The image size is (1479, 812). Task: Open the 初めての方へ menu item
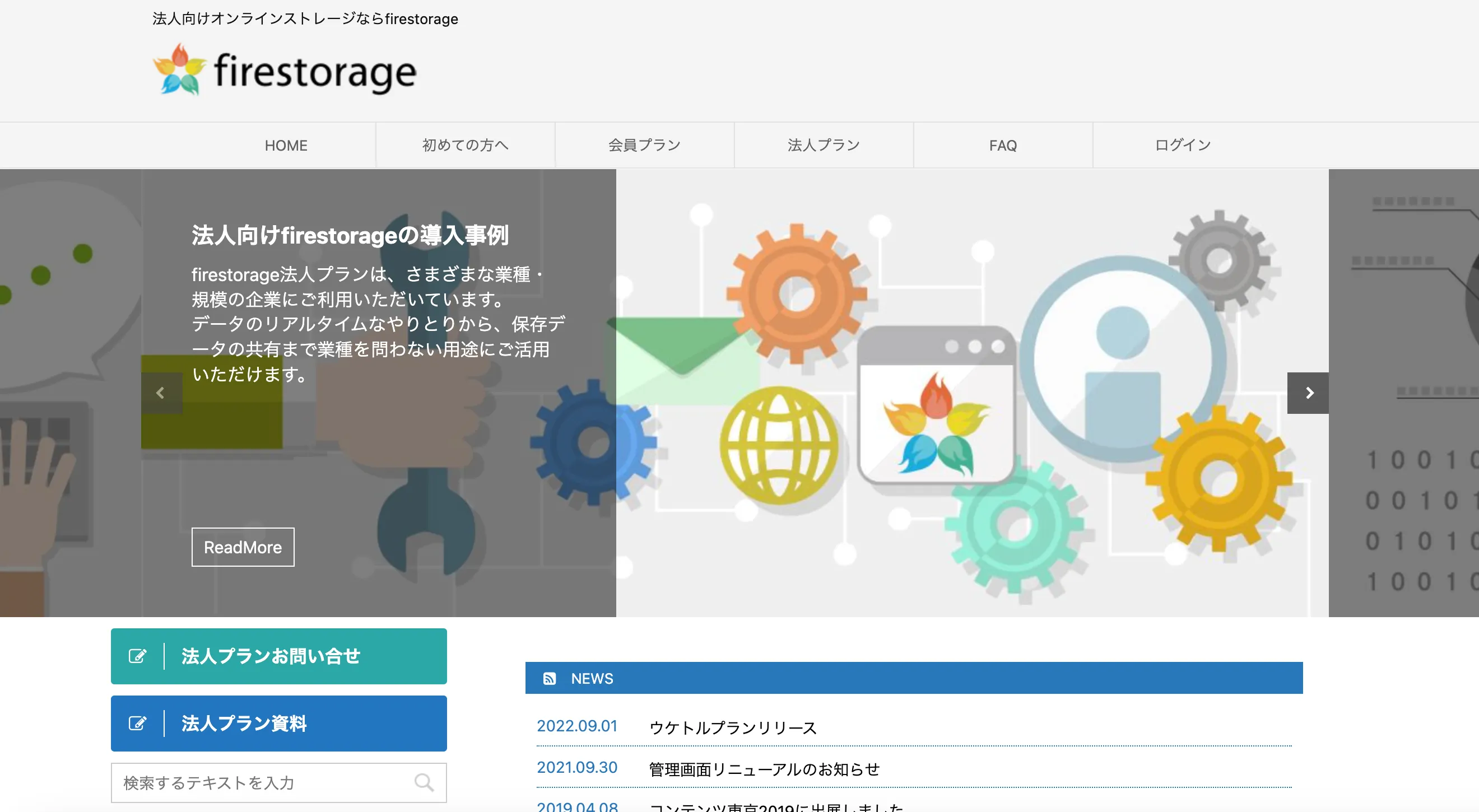coord(465,145)
